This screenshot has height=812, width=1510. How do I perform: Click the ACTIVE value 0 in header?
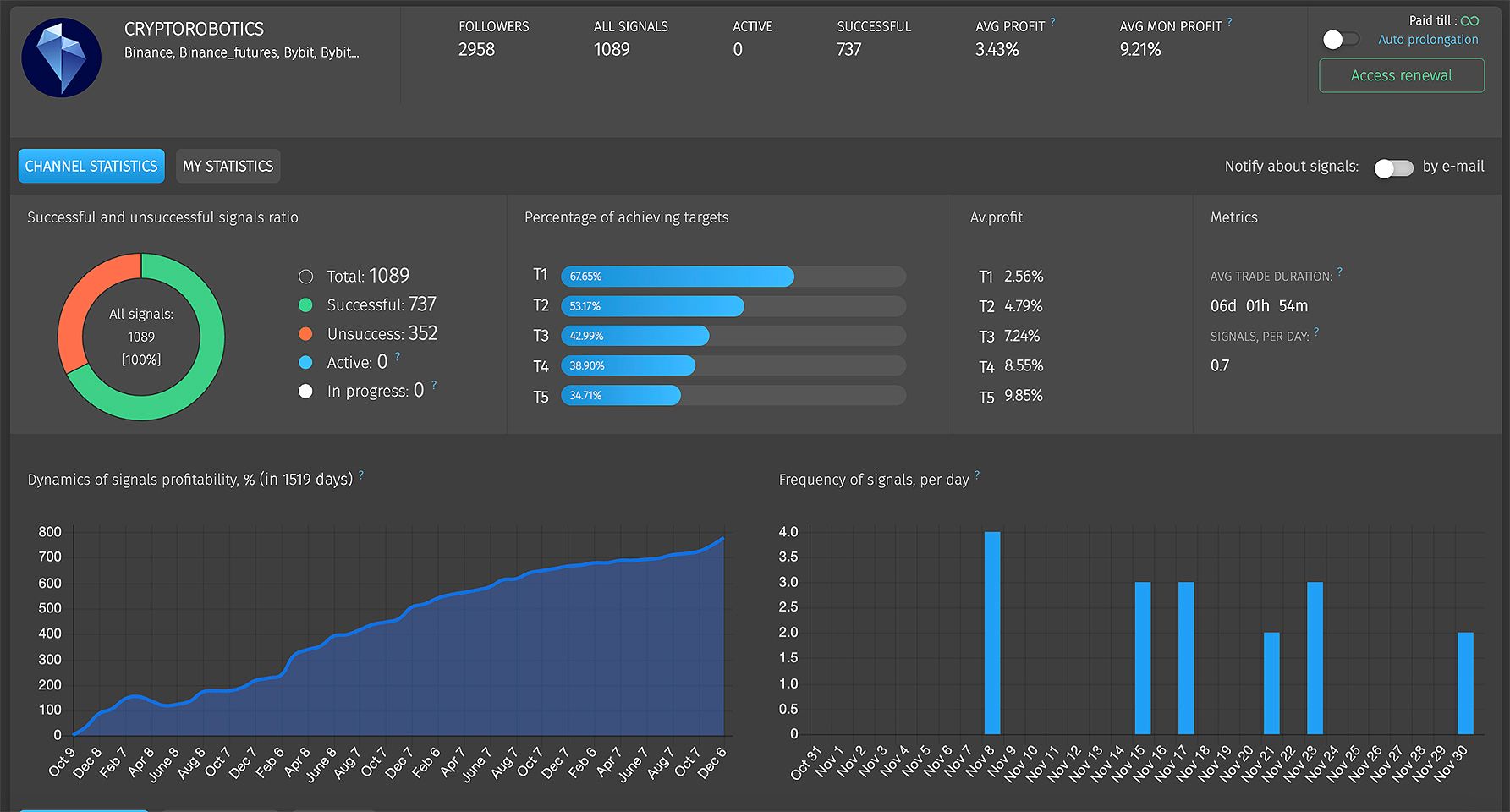(x=738, y=50)
